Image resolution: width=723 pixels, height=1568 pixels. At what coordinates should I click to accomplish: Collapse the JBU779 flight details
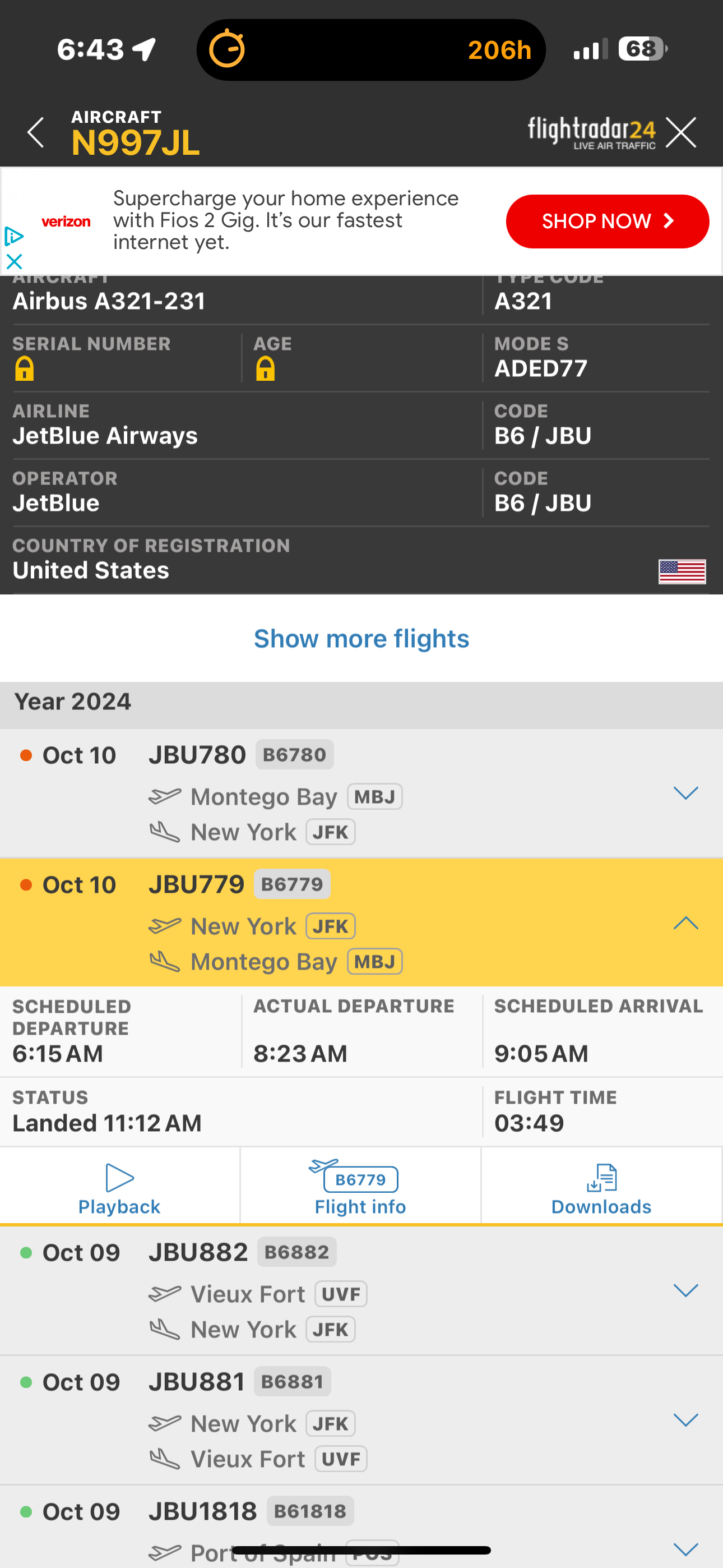click(x=685, y=923)
